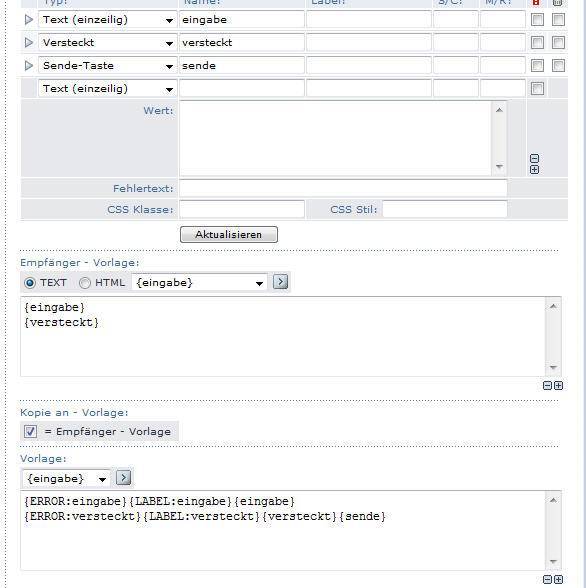Screen dimensions: 586x588
Task: Shrink the bottom Vorlage textarea with minus icon
Action: tap(547, 579)
